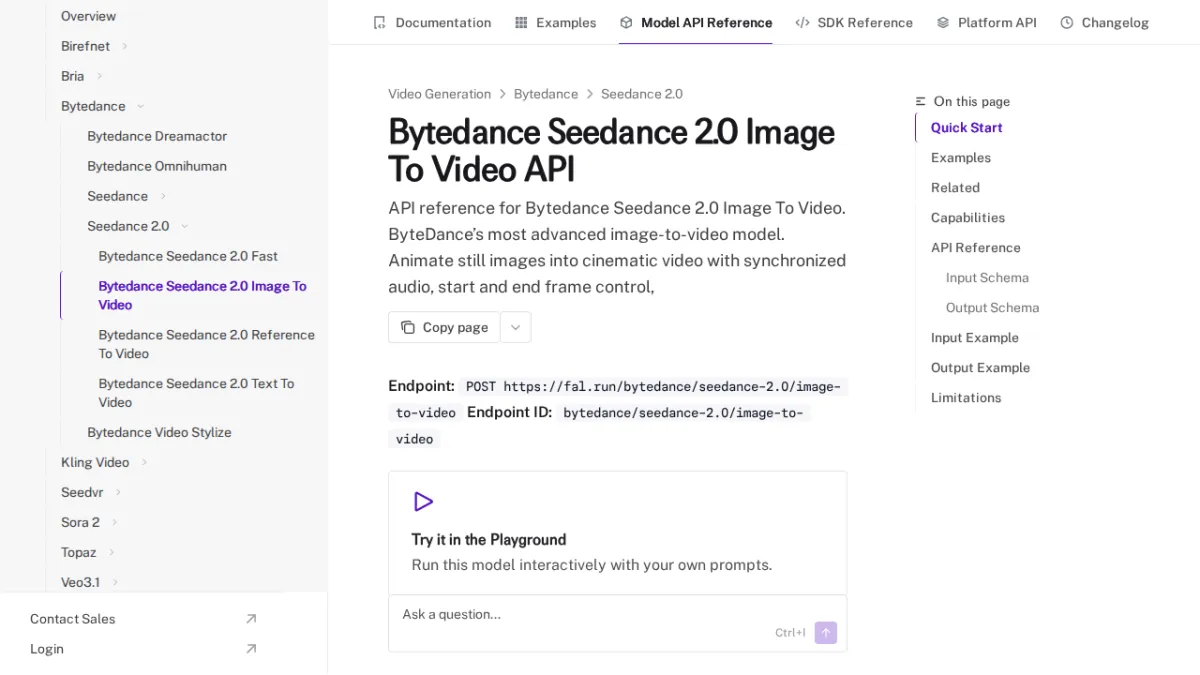
Task: Open the Documentation tab
Action: coord(432,22)
